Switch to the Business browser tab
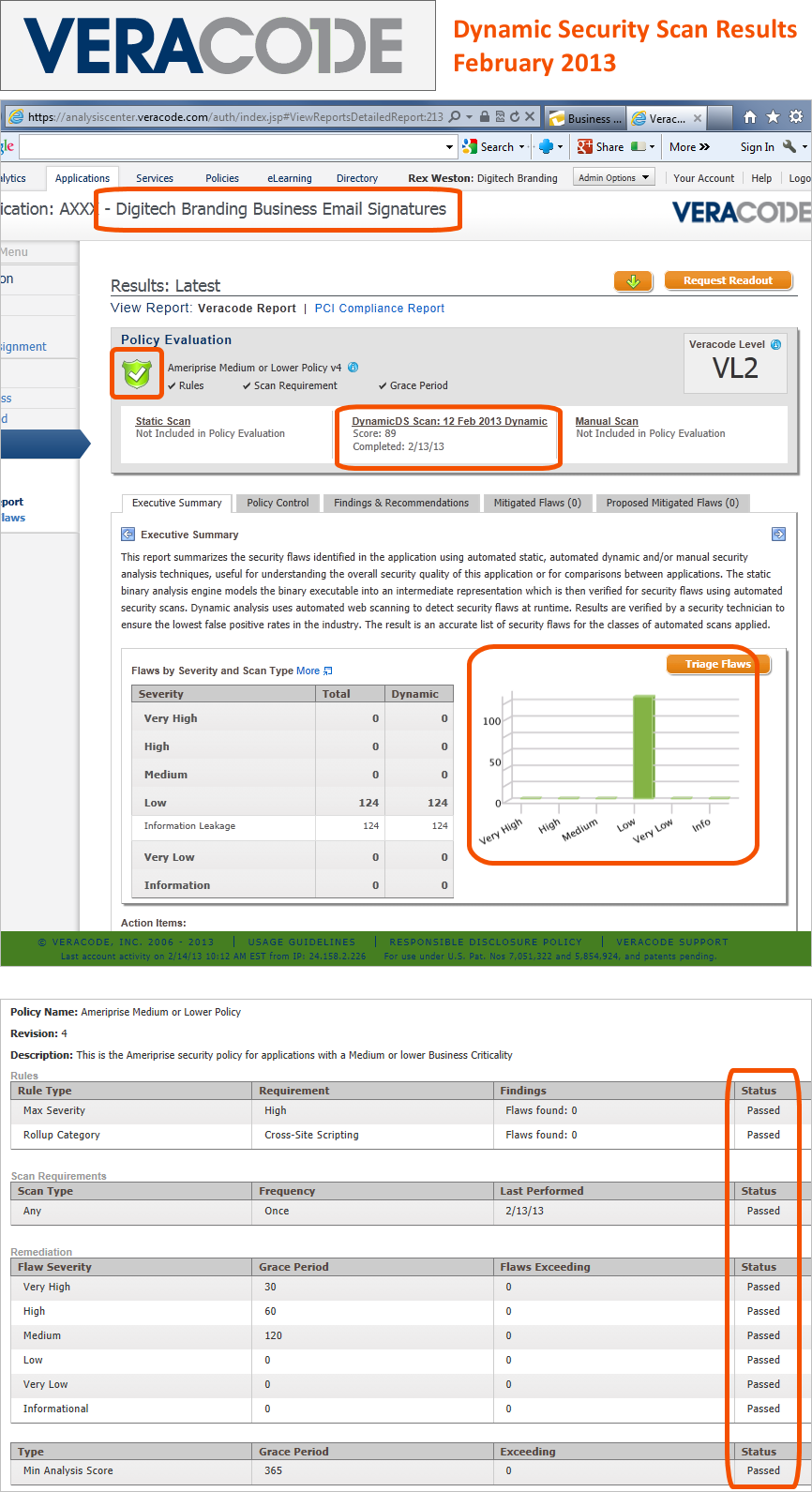Viewport: 812px width, 1492px height. [x=585, y=118]
